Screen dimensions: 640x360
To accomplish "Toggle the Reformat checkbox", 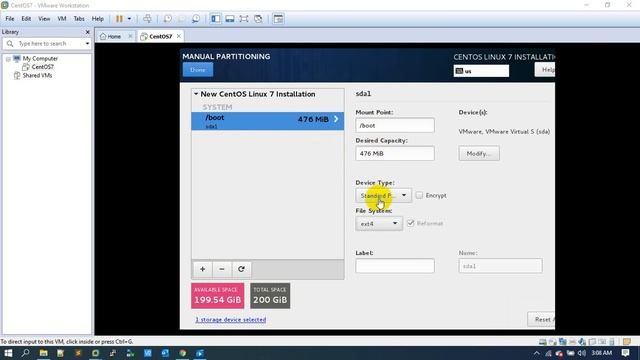I will 411,223.
